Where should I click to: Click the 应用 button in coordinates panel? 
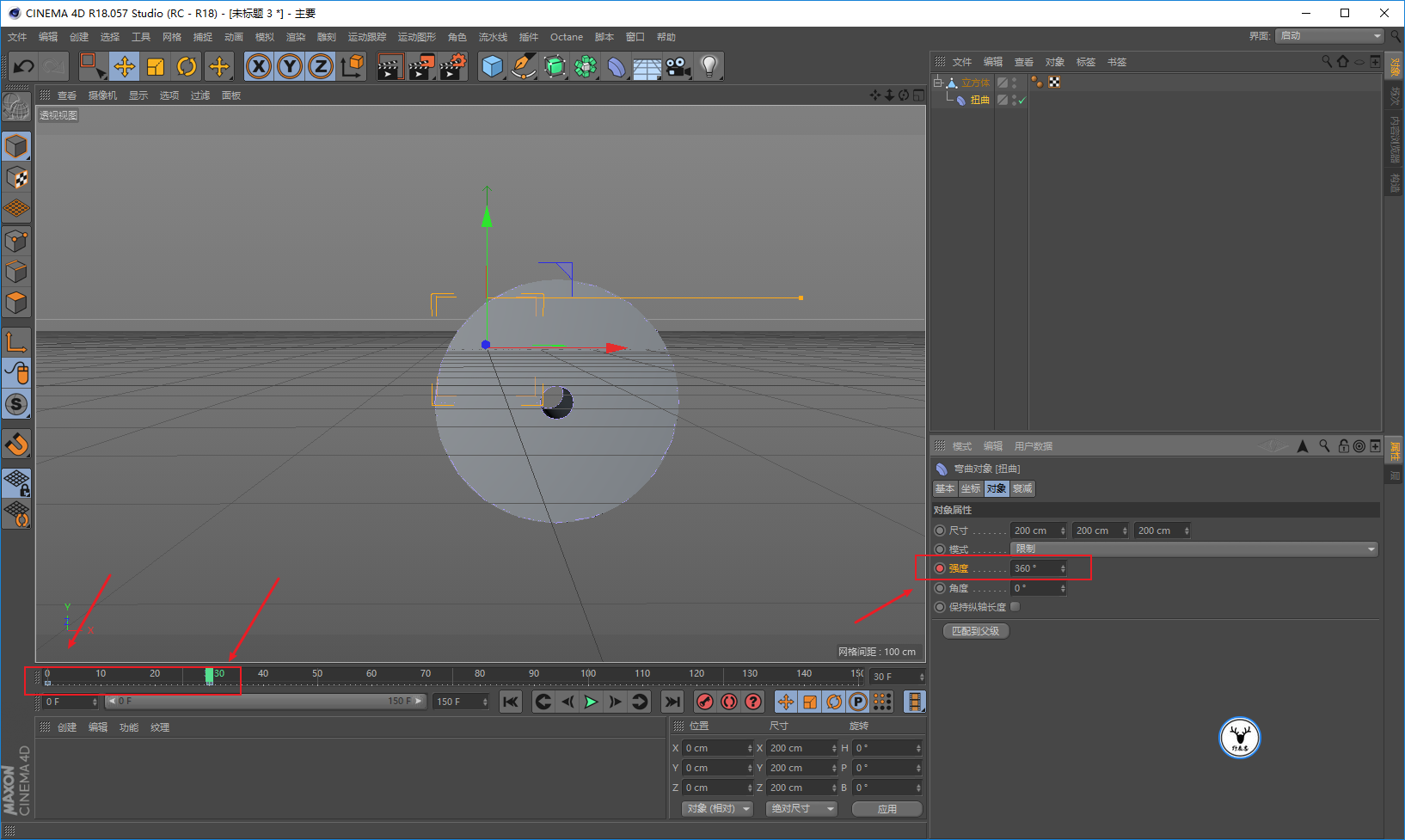click(887, 808)
